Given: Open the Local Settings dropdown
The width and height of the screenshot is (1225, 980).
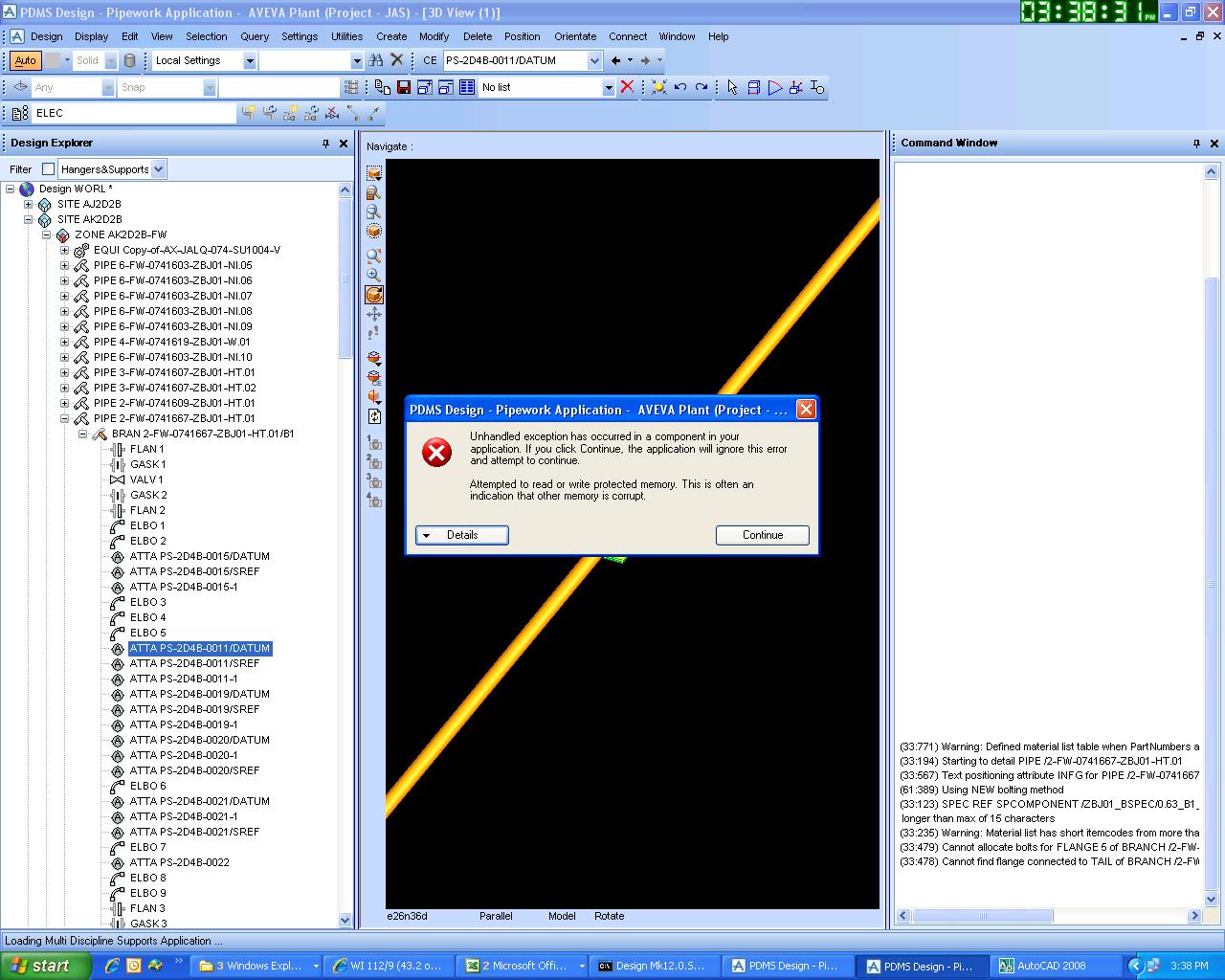Looking at the screenshot, I should tap(250, 60).
